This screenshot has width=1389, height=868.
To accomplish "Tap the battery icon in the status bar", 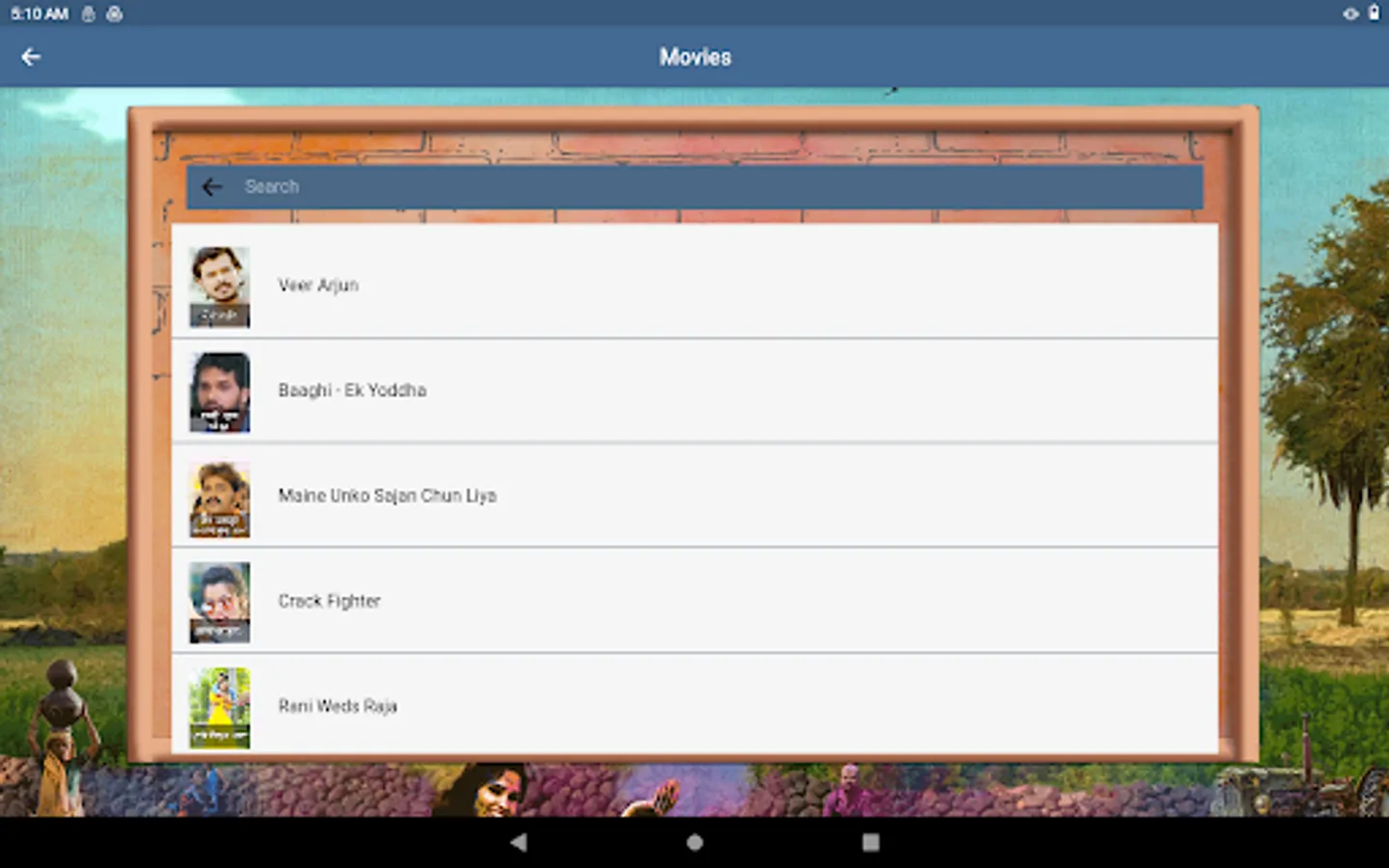I will click(1374, 14).
